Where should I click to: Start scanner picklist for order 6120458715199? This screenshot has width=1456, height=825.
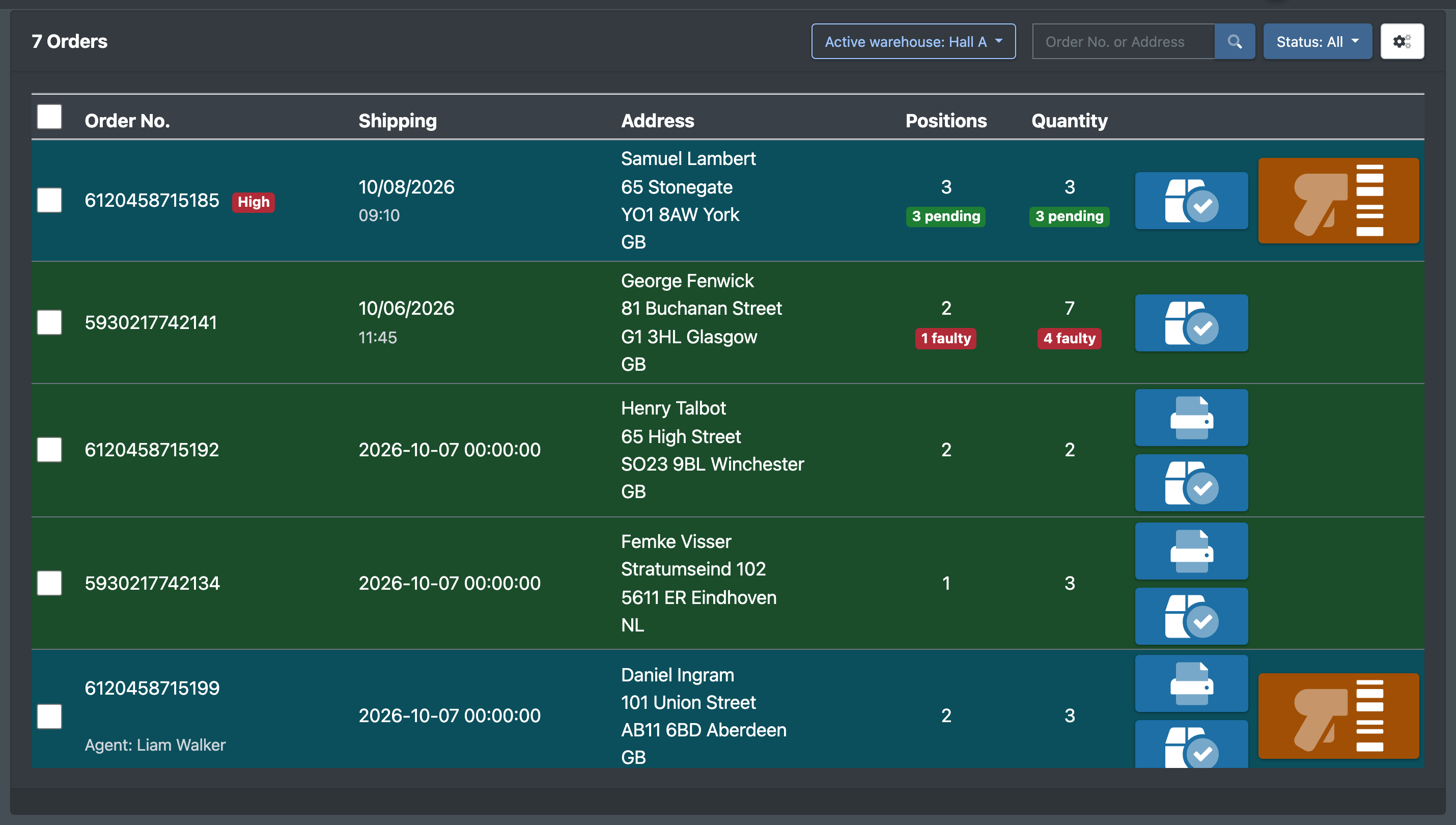[1339, 716]
